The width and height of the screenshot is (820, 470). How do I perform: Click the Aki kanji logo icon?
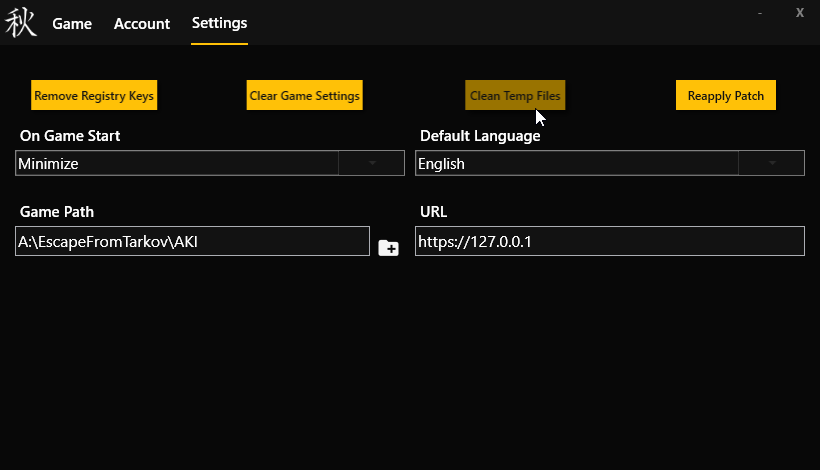point(21,23)
